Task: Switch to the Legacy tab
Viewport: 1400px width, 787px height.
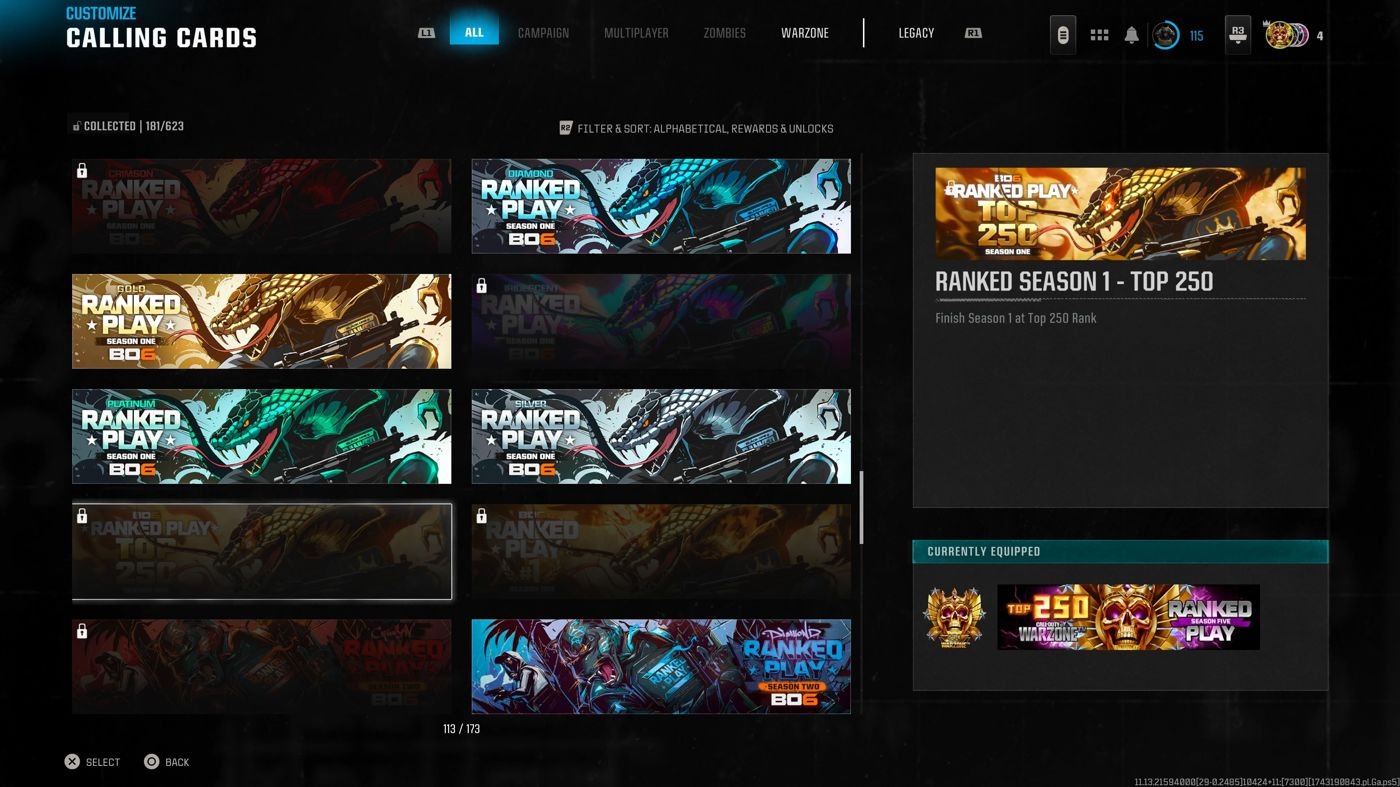Action: pos(916,33)
